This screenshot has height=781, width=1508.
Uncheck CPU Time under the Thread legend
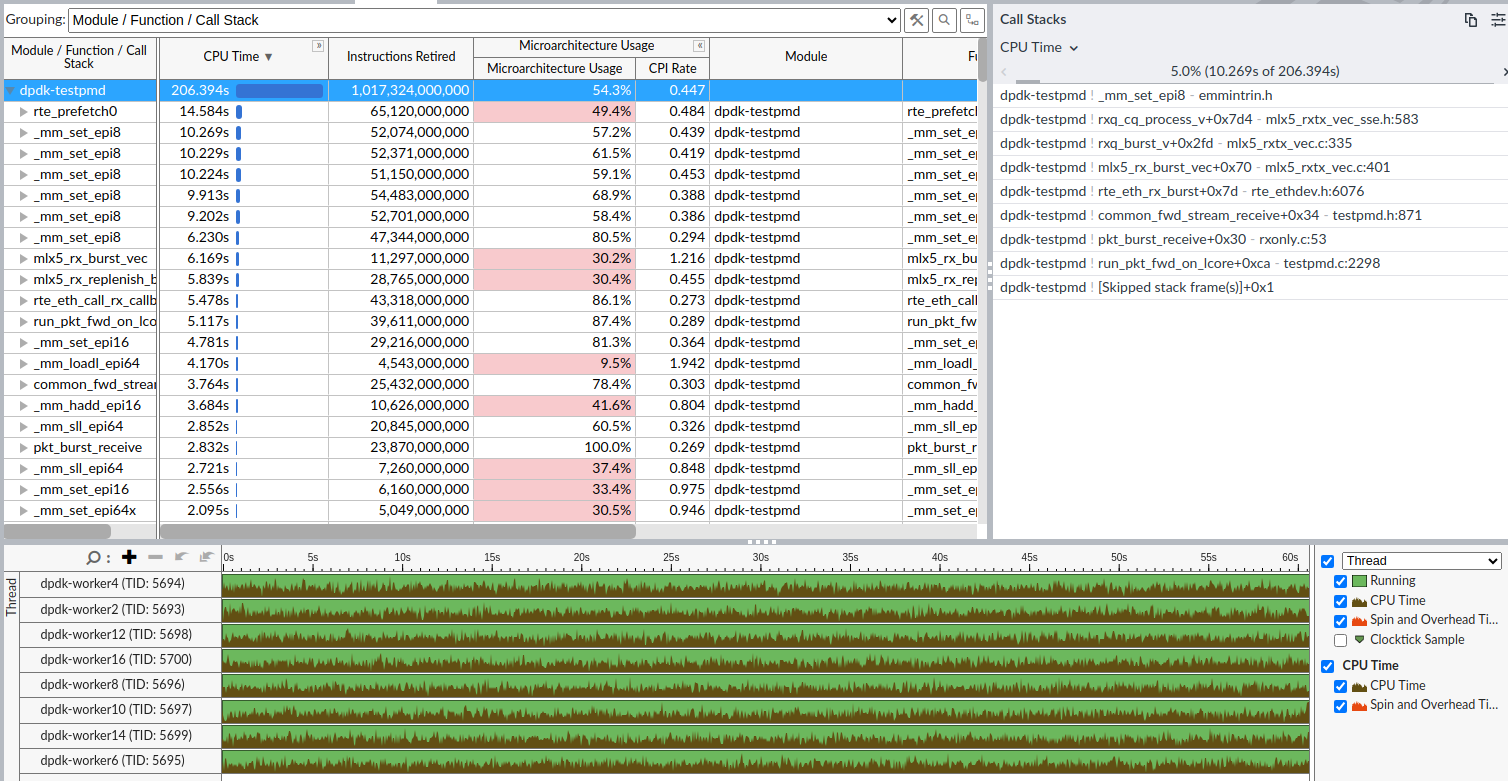[1341, 601]
